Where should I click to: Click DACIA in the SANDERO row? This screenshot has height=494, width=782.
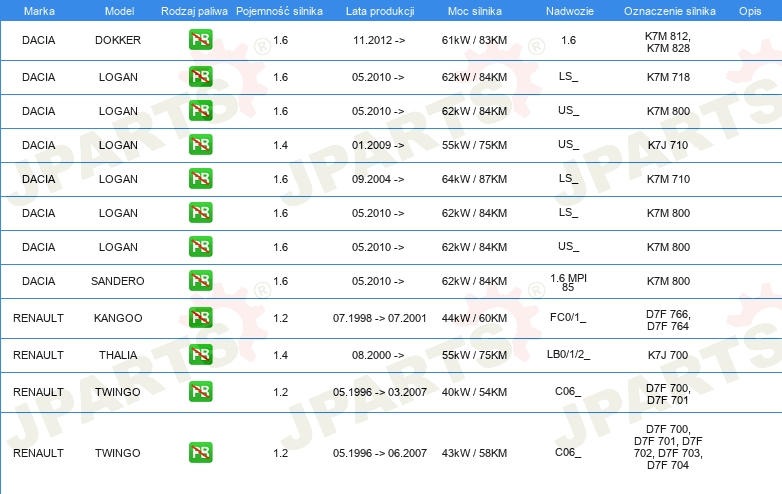click(x=38, y=281)
